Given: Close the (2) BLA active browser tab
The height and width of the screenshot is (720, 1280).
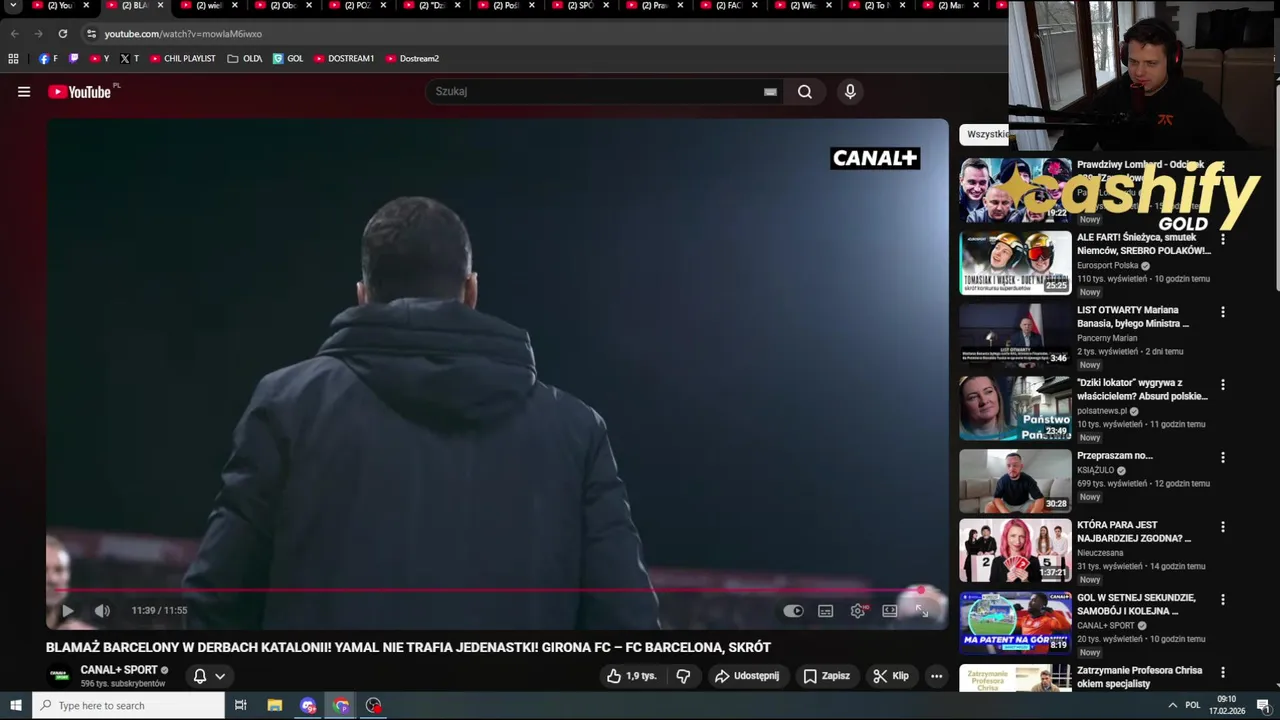Looking at the screenshot, I should (160, 6).
